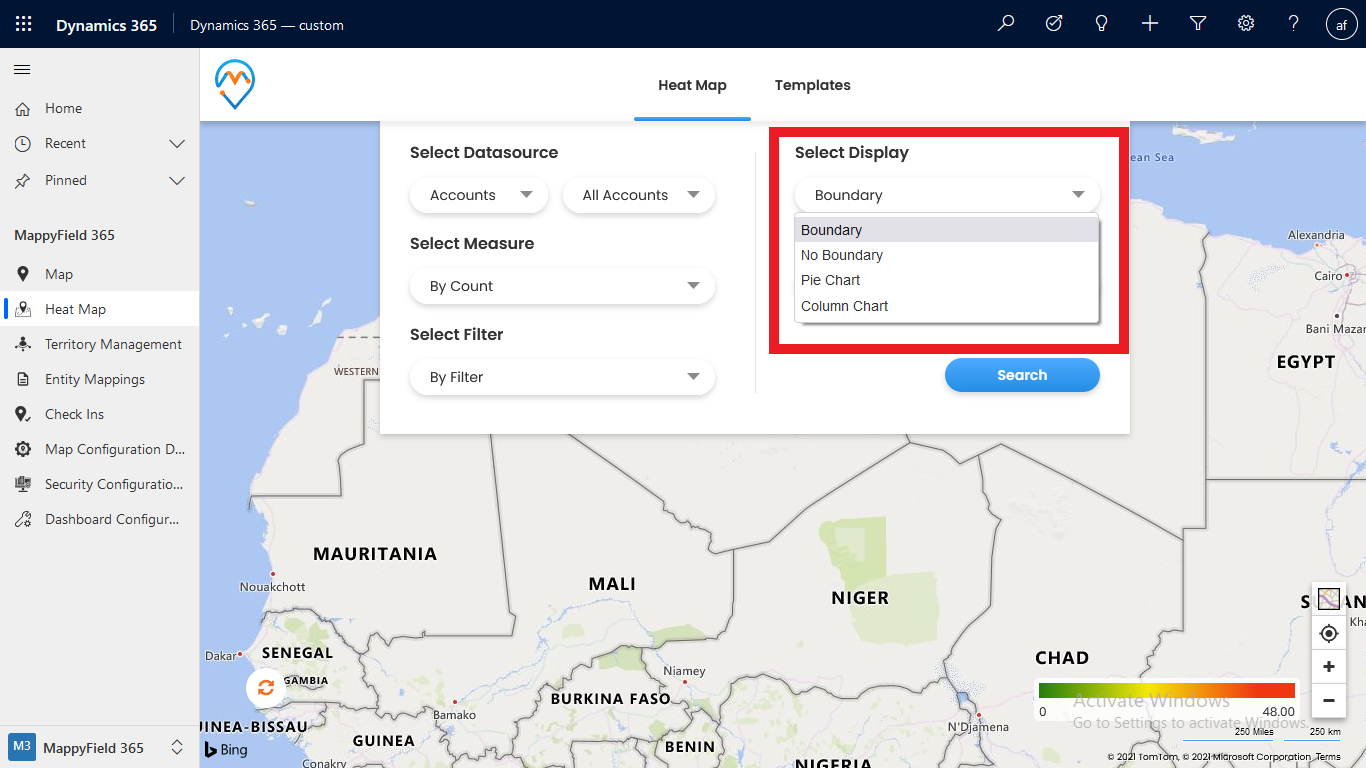Click the Map Configuration gear icon

[x=23, y=449]
